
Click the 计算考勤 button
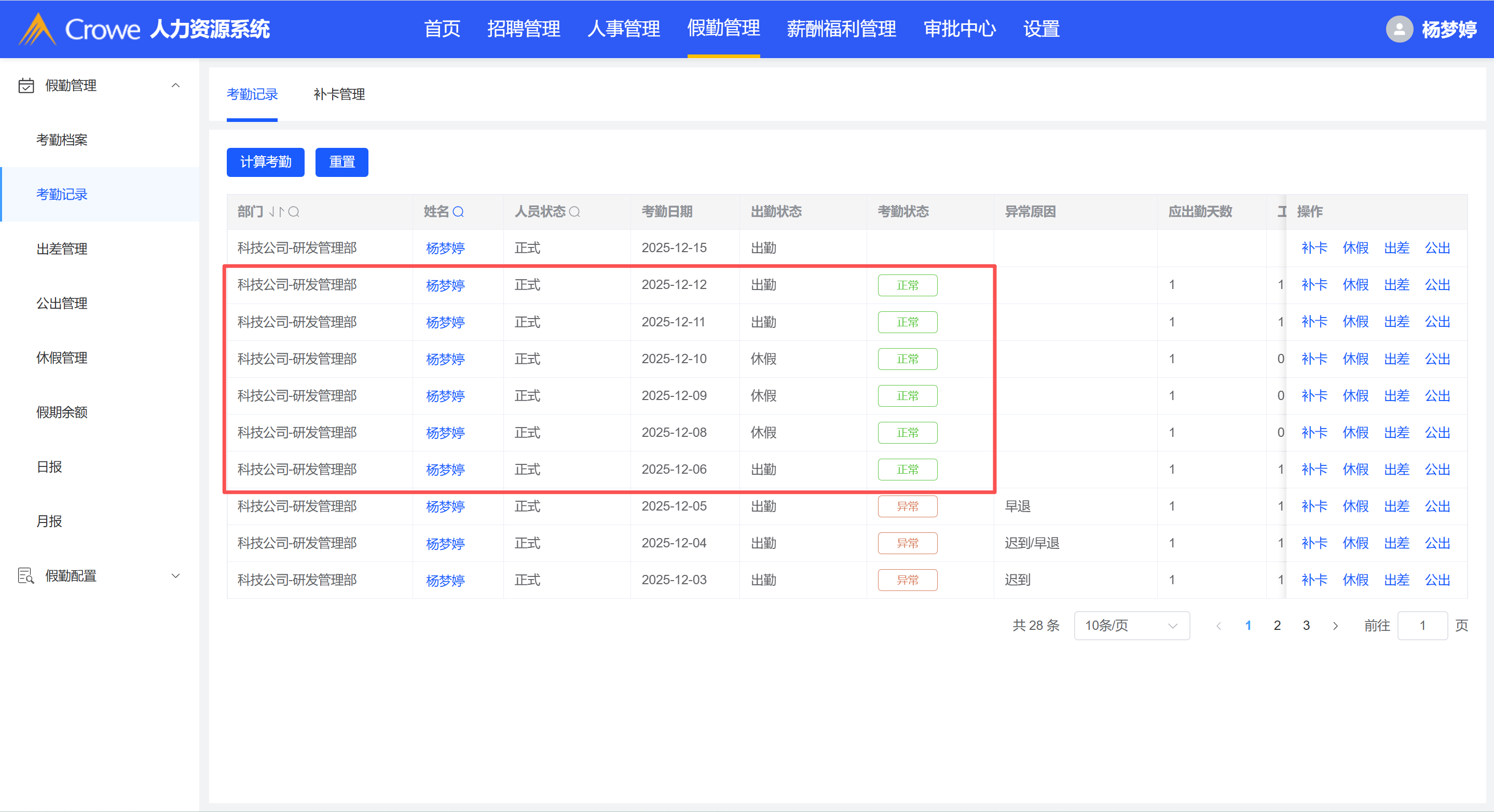pyautogui.click(x=266, y=162)
